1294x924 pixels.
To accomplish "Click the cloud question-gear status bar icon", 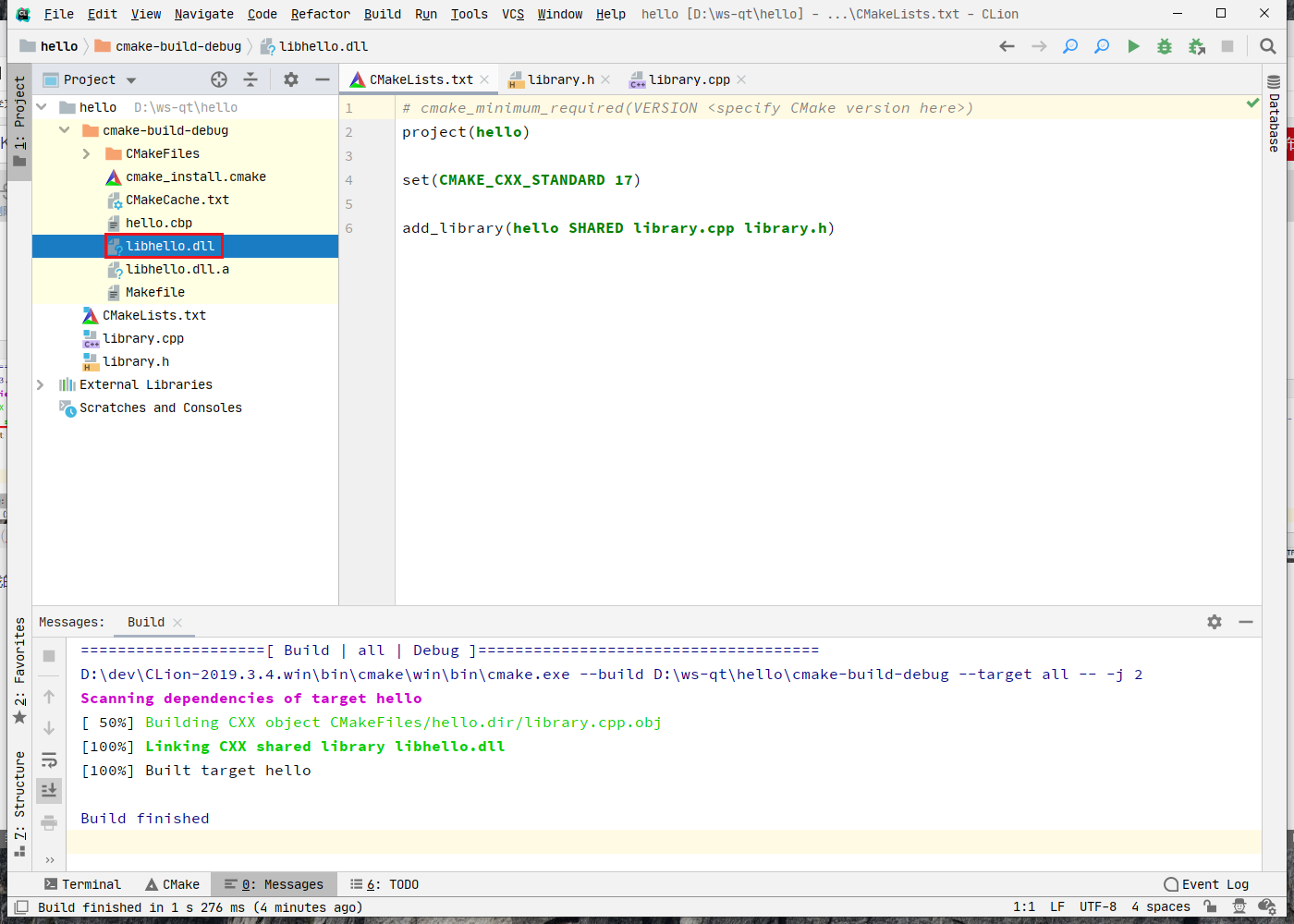I will (1267, 907).
